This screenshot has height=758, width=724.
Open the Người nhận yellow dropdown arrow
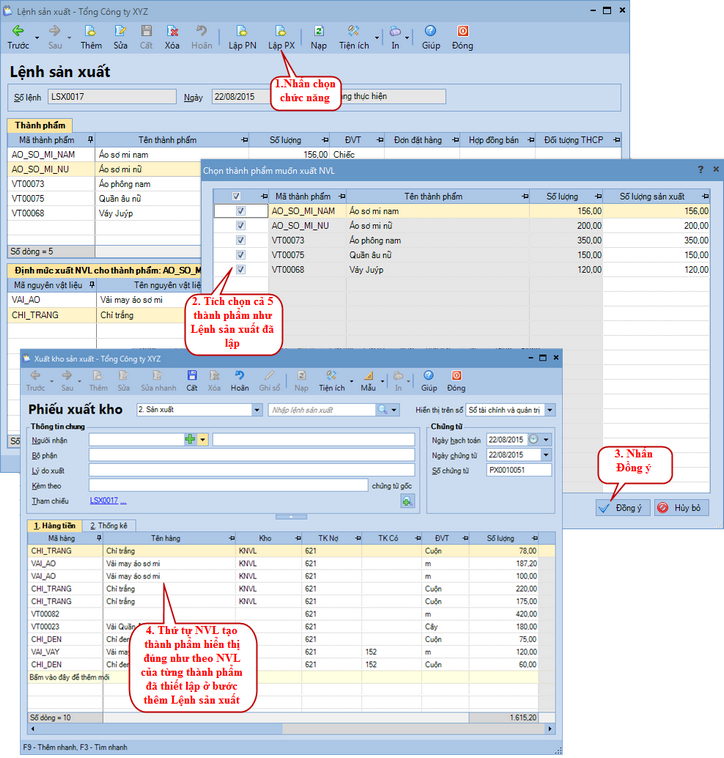(x=203, y=439)
